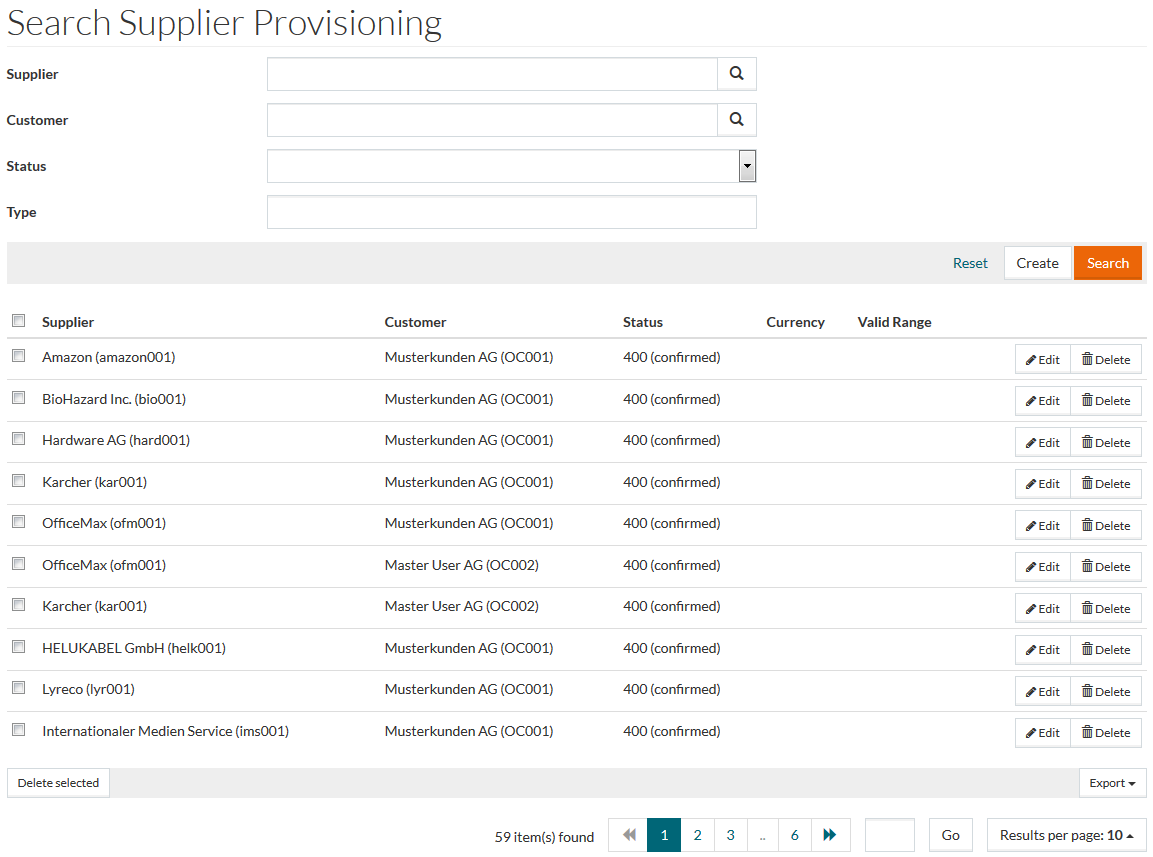Viewport: 1153px width, 857px height.
Task: Click the Customer field magnifier search icon
Action: (x=736, y=120)
